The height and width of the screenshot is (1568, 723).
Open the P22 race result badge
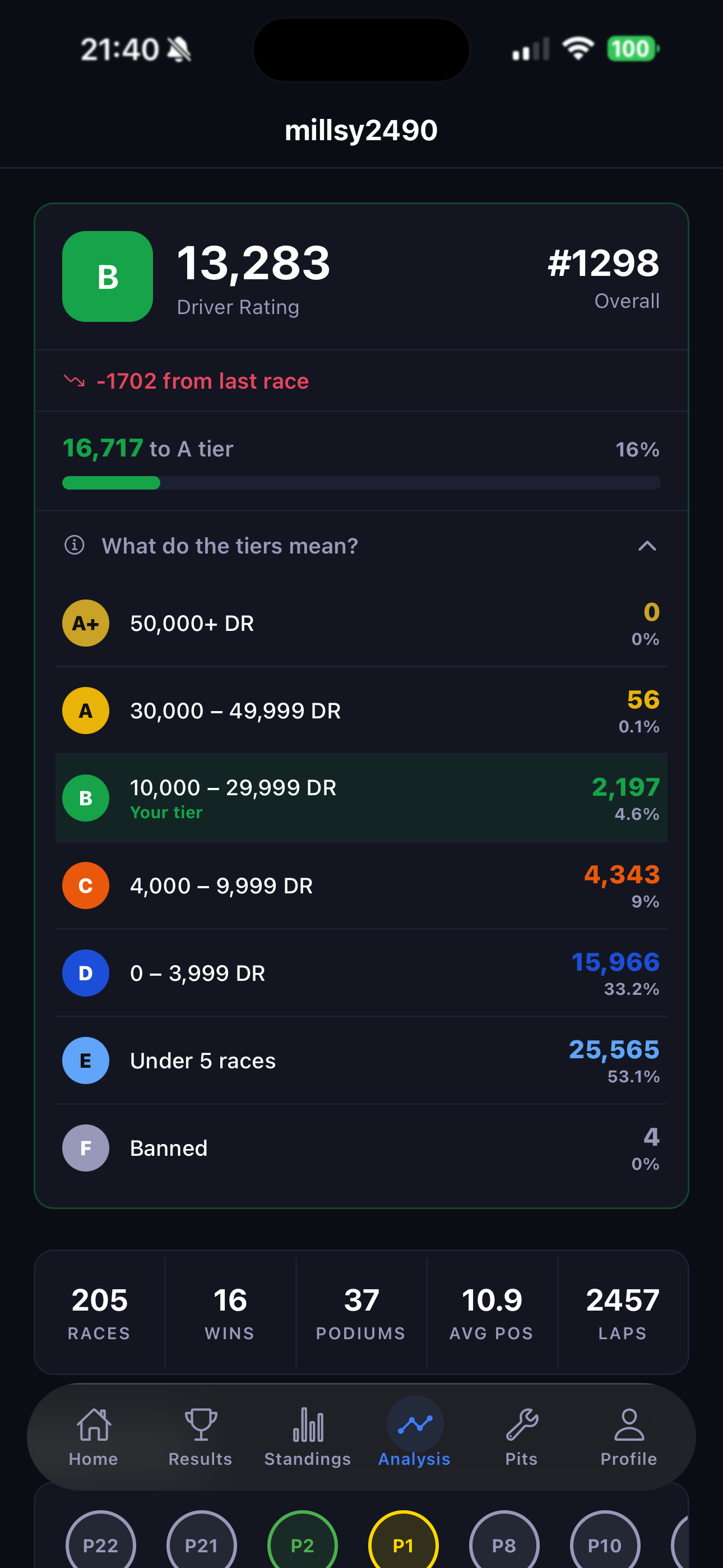tap(100, 1540)
